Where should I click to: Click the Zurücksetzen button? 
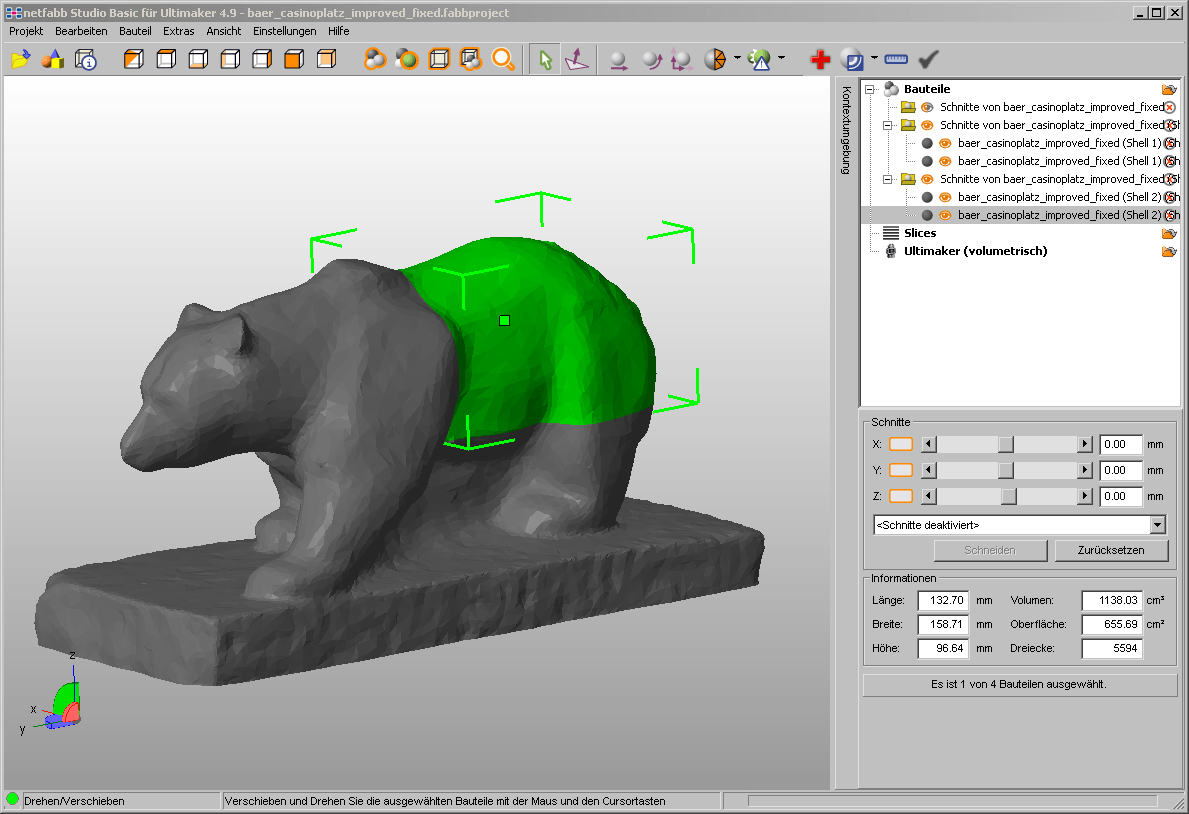click(1111, 550)
